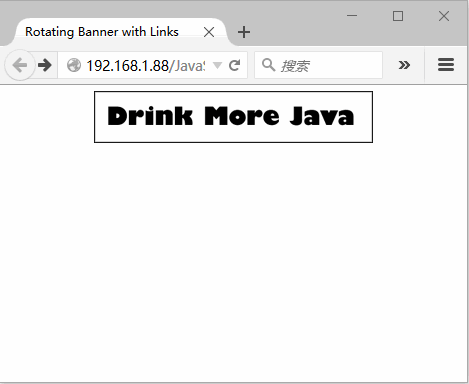Image resolution: width=469 pixels, height=384 pixels.
Task: Close the browser window
Action: click(x=444, y=16)
